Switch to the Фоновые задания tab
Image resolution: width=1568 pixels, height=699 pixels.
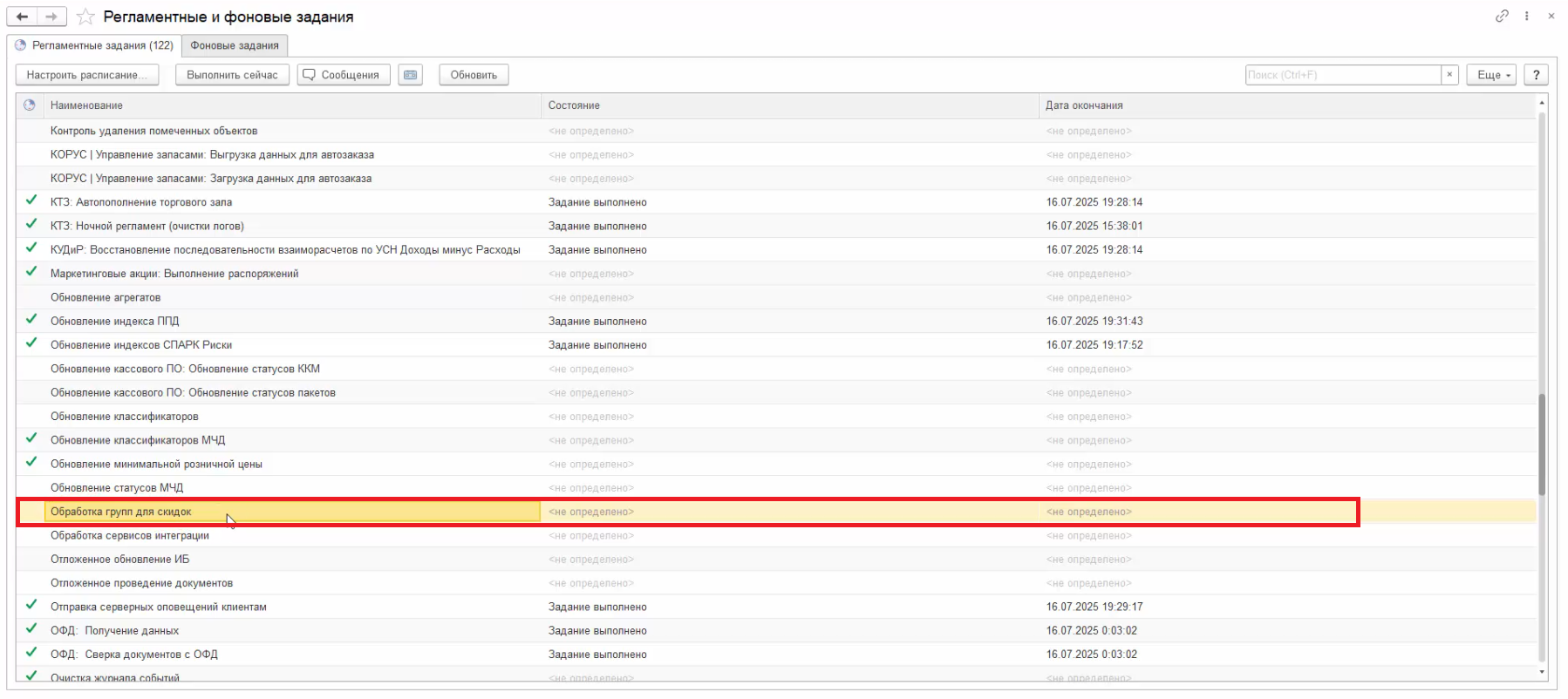235,45
